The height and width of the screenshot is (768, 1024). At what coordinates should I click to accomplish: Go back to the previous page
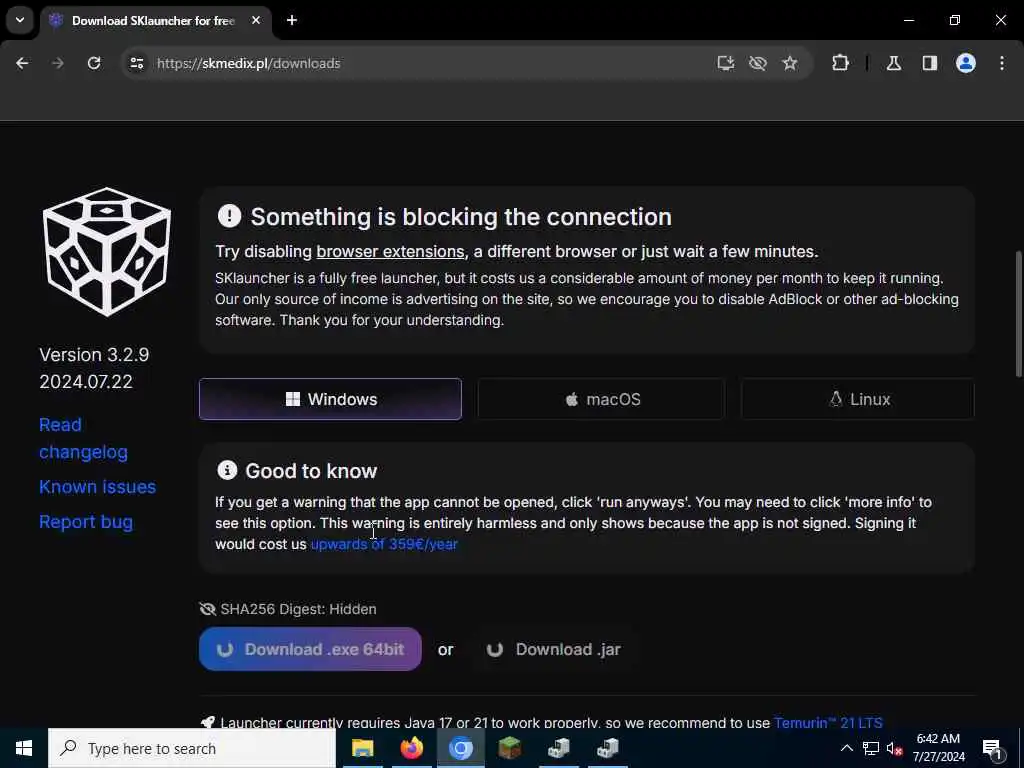(x=22, y=63)
